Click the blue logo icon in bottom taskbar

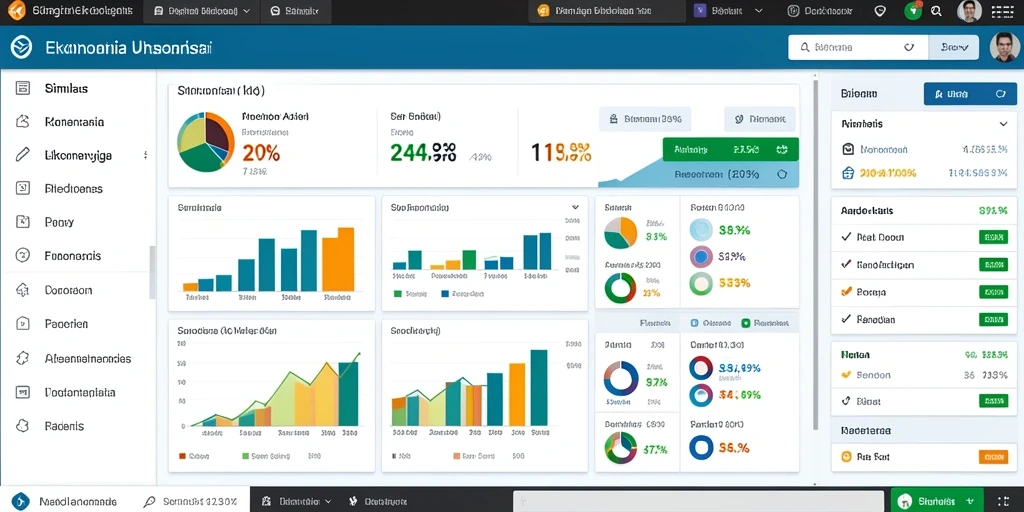[x=21, y=501]
